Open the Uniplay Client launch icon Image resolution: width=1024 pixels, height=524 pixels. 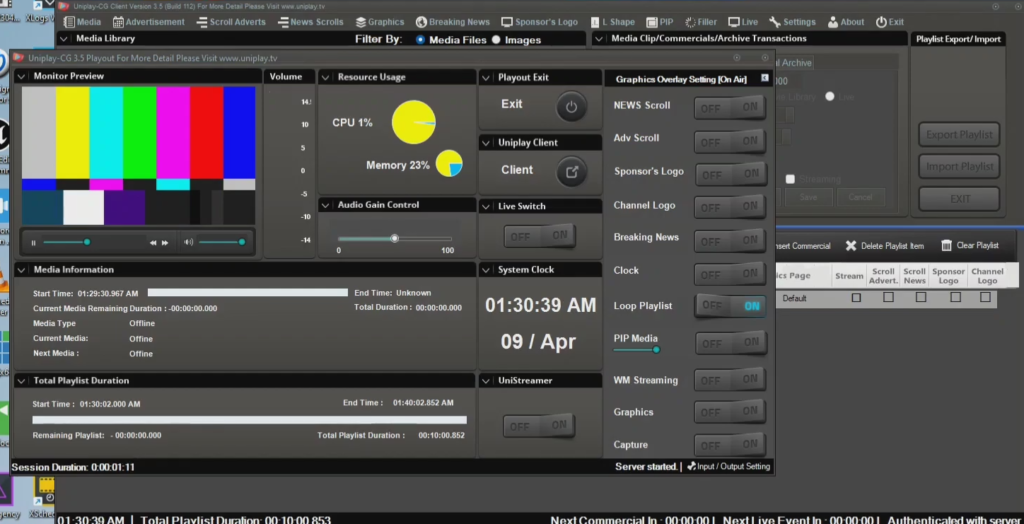click(x=571, y=171)
